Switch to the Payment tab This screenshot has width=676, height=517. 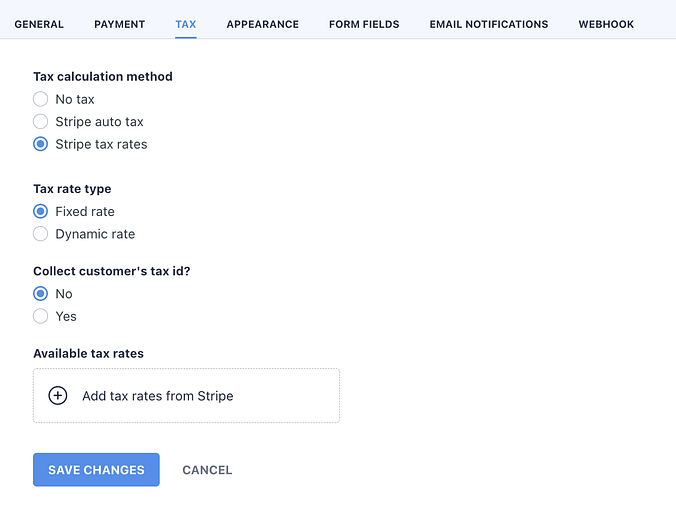click(x=119, y=24)
